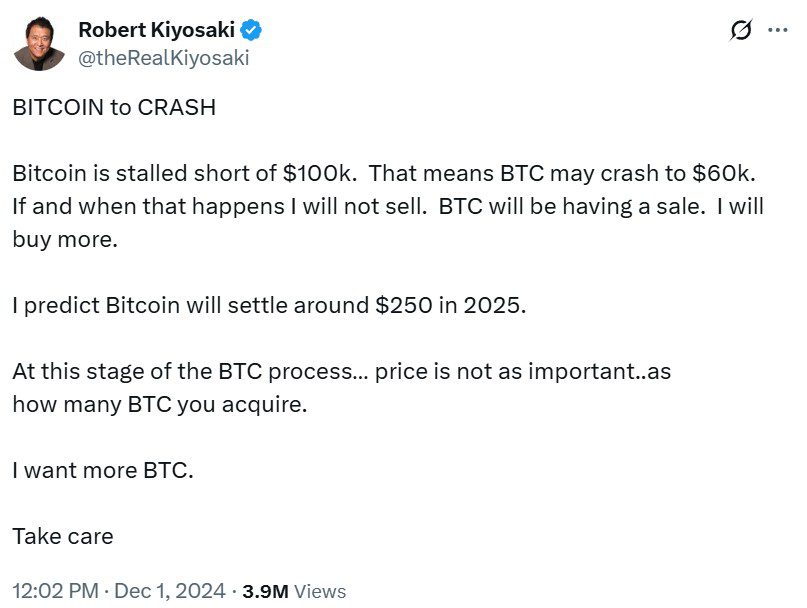Open the Grok explain-post icon
The width and height of the screenshot is (807, 608).
click(741, 31)
